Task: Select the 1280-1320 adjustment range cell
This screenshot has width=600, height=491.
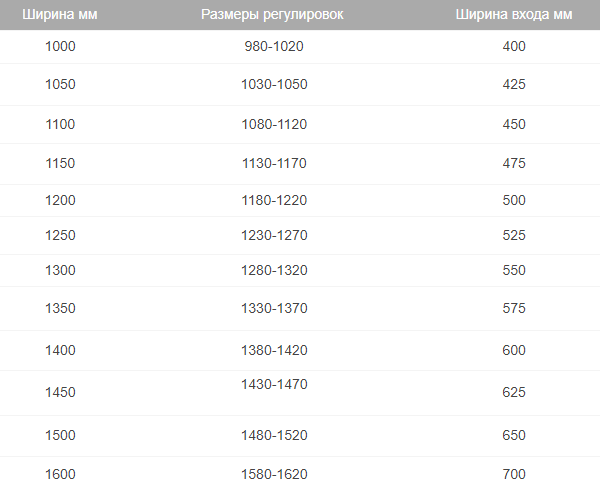Action: point(274,271)
